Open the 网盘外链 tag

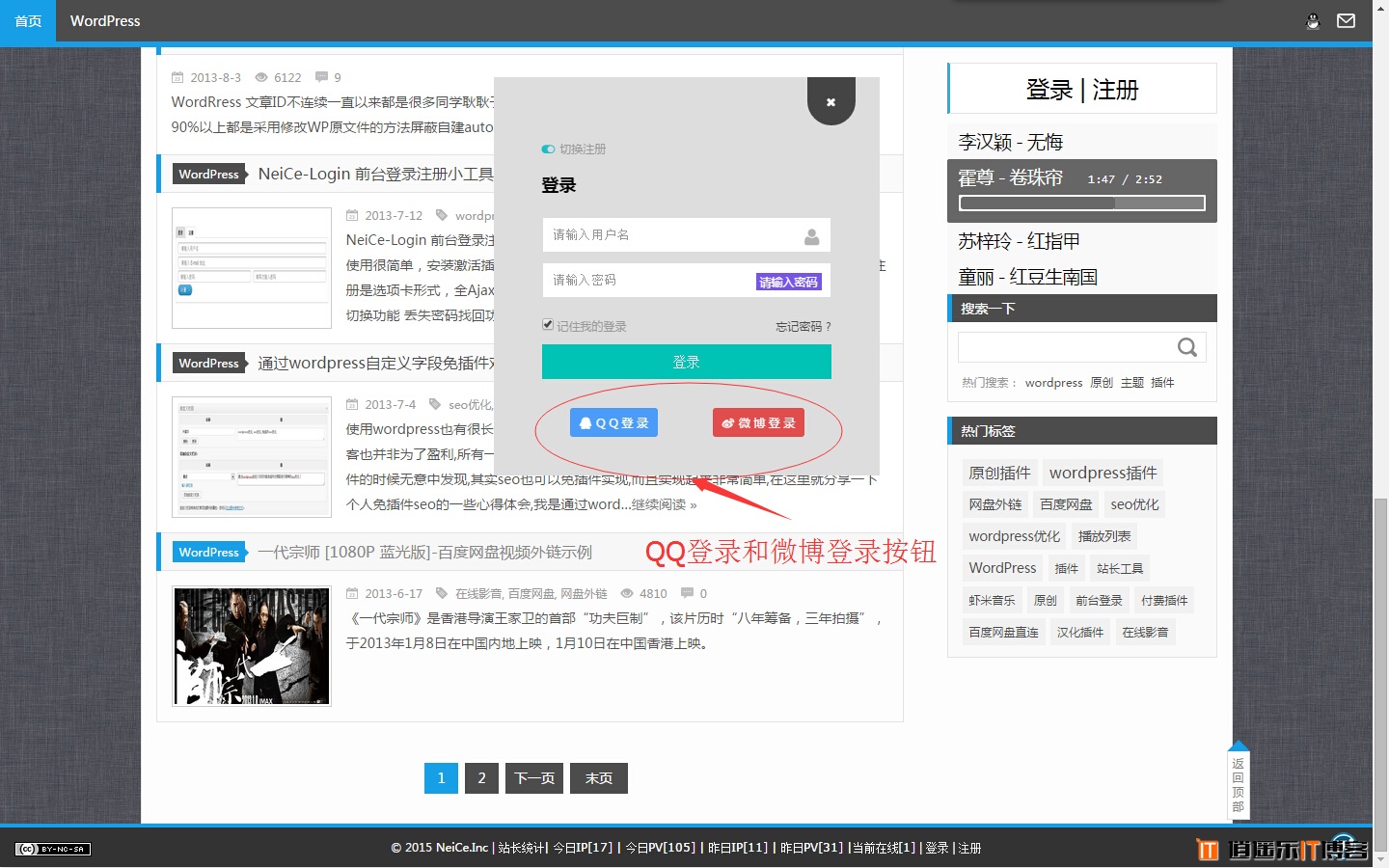(994, 504)
